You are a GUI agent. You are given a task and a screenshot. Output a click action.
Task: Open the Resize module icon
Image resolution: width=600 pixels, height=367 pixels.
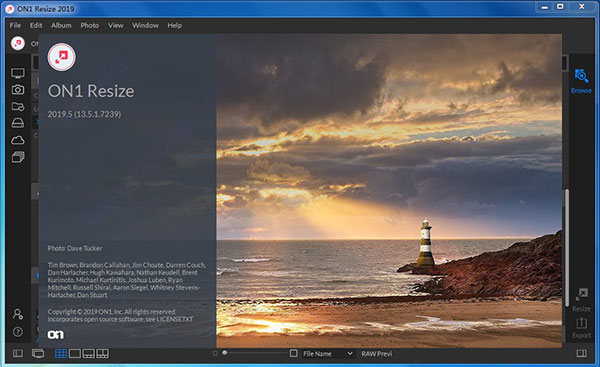pos(581,300)
